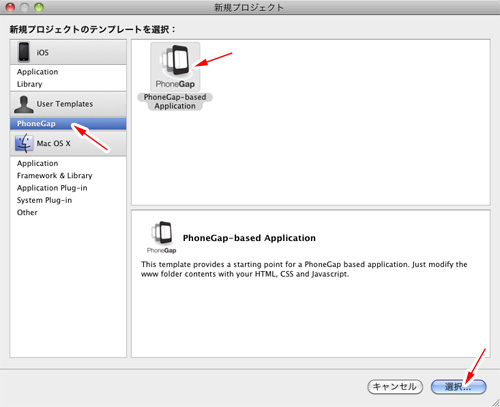Click the Mac OS X Finder icon
This screenshot has height=407, width=500.
click(x=24, y=143)
